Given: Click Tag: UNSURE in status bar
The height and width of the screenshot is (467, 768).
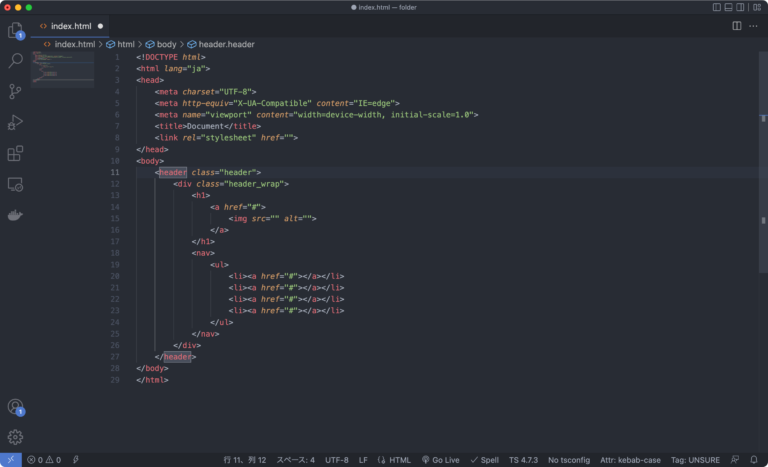Looking at the screenshot, I should 695,460.
